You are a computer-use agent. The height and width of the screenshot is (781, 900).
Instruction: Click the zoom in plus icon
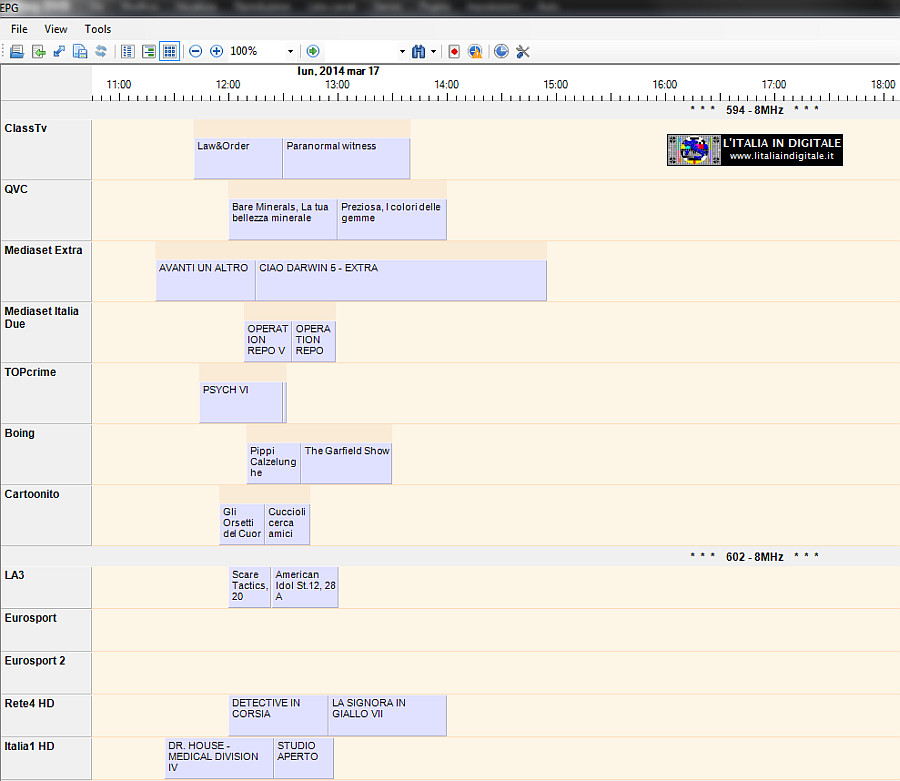coord(216,51)
